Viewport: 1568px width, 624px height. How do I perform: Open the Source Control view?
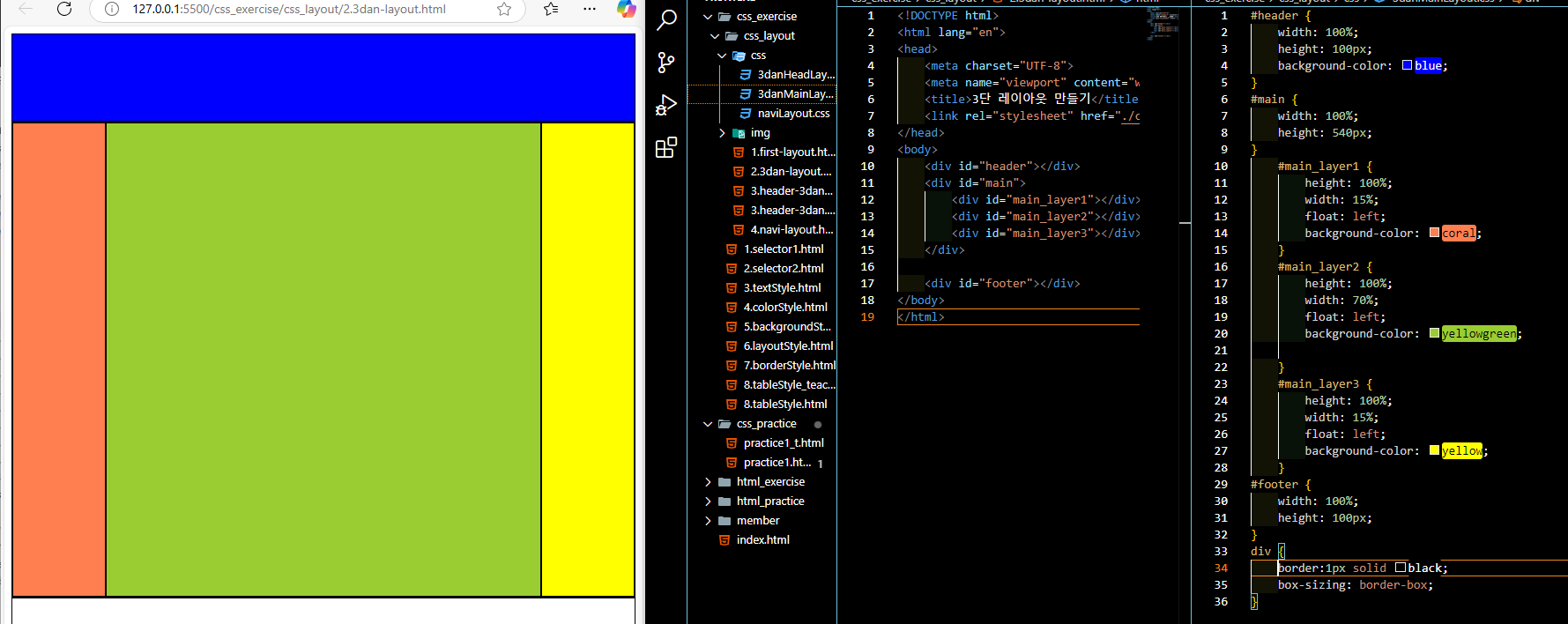[x=666, y=62]
